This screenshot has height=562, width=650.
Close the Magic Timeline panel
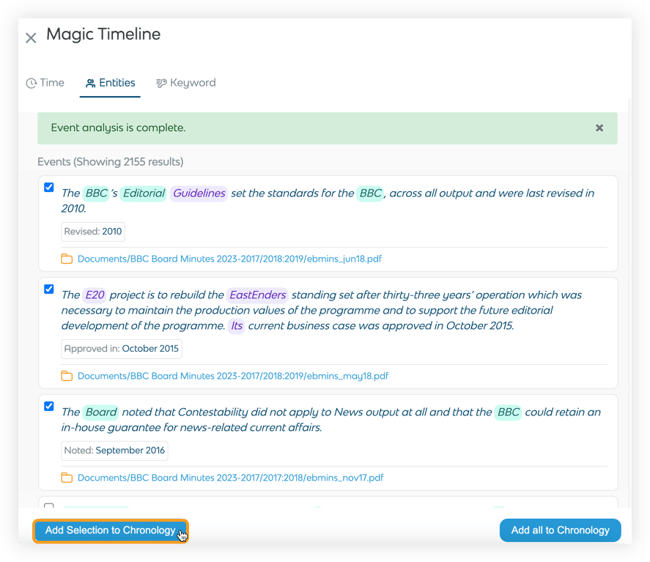[31, 38]
